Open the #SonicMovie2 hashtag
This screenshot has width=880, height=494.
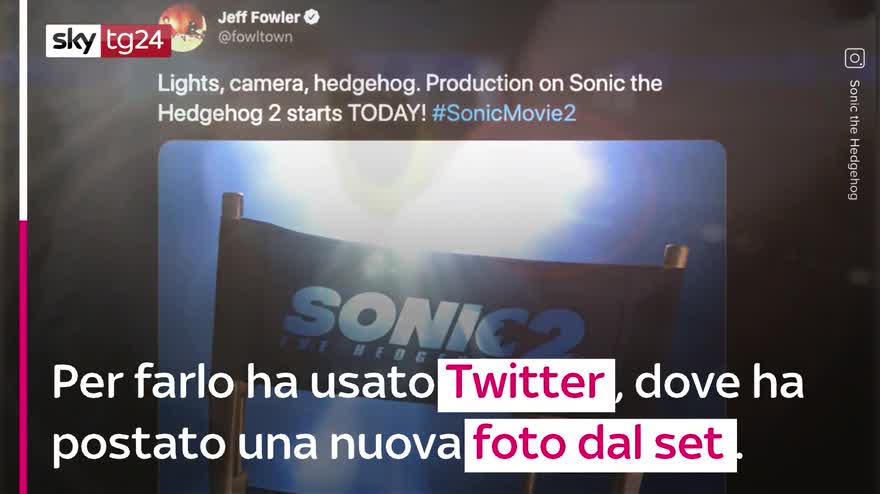click(x=504, y=113)
